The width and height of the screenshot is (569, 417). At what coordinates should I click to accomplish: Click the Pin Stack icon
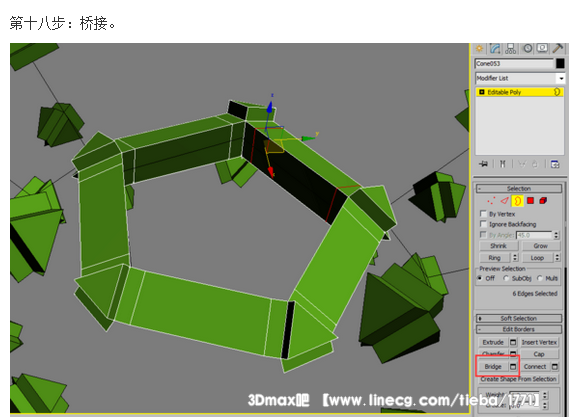(x=483, y=164)
